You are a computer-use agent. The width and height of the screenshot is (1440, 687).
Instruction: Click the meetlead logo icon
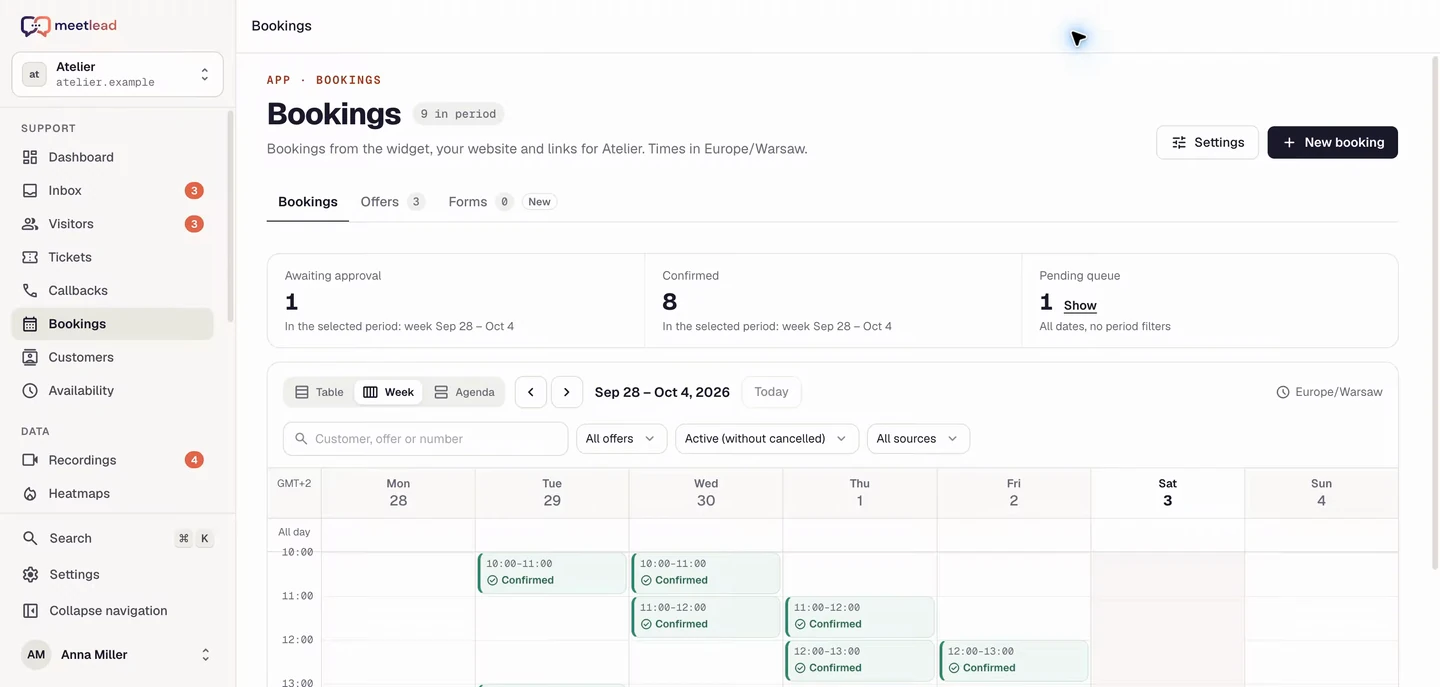click(35, 26)
